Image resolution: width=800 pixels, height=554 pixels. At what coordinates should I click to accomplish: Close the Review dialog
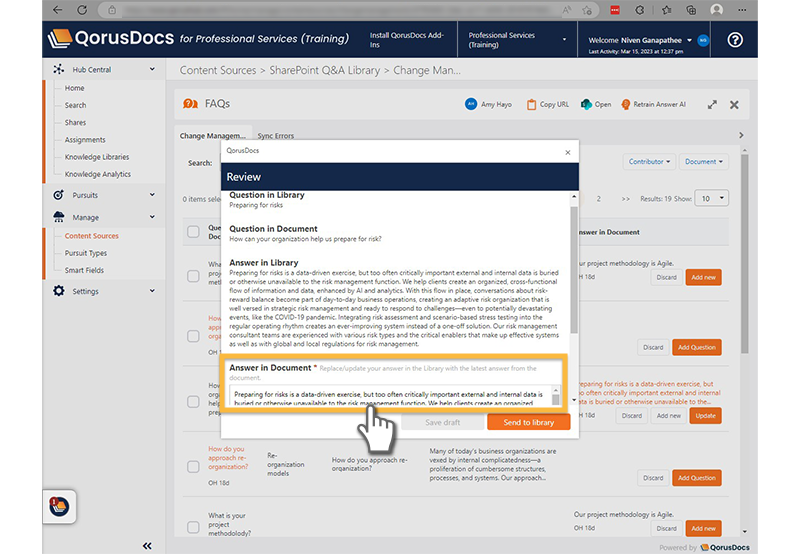point(568,153)
